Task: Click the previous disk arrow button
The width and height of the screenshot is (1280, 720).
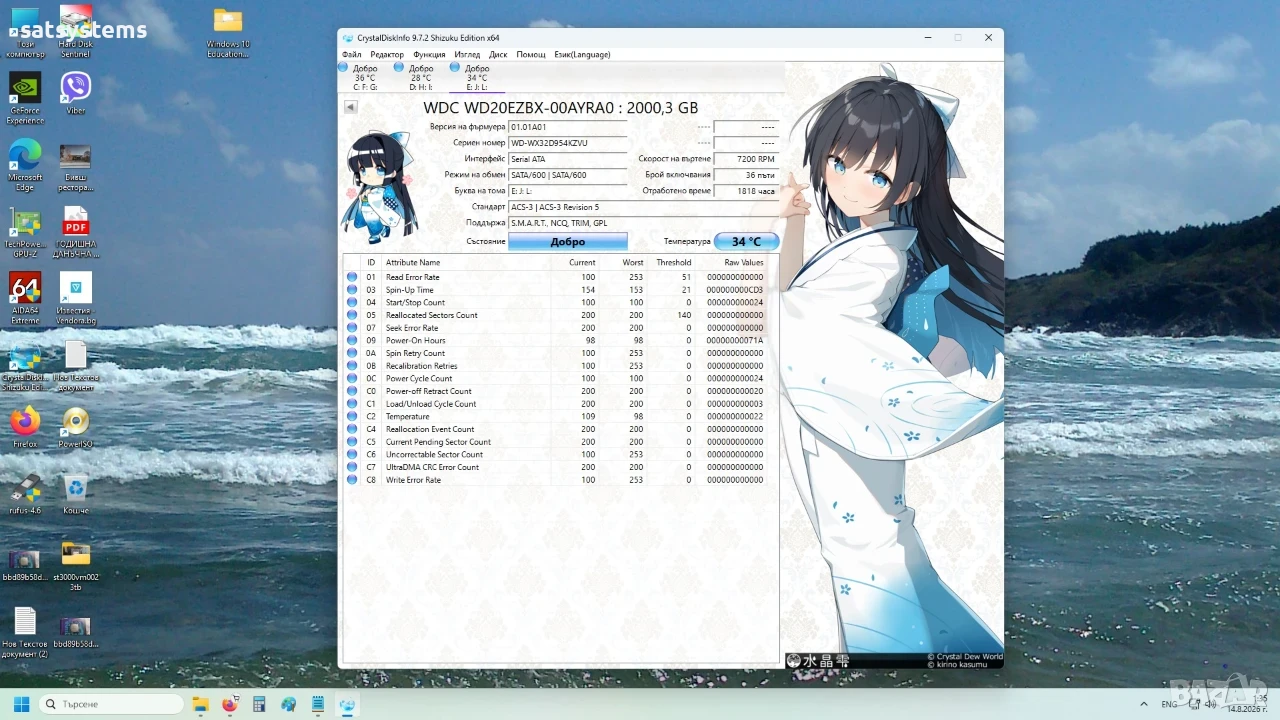Action: pyautogui.click(x=351, y=107)
